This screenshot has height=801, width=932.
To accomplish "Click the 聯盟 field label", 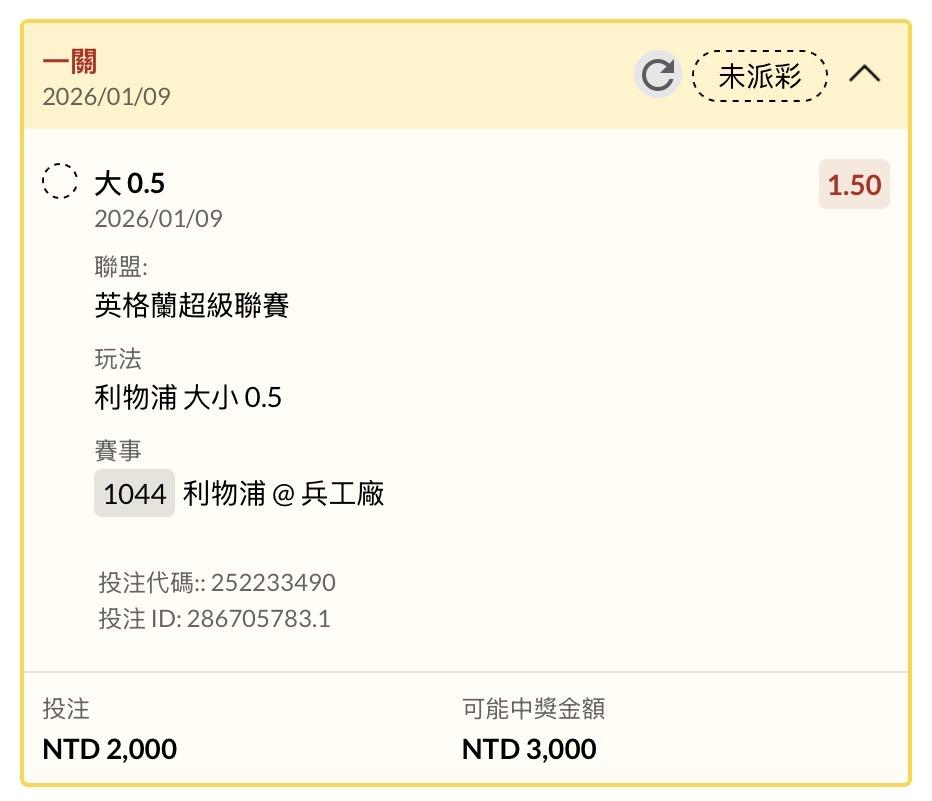I will click(x=121, y=267).
